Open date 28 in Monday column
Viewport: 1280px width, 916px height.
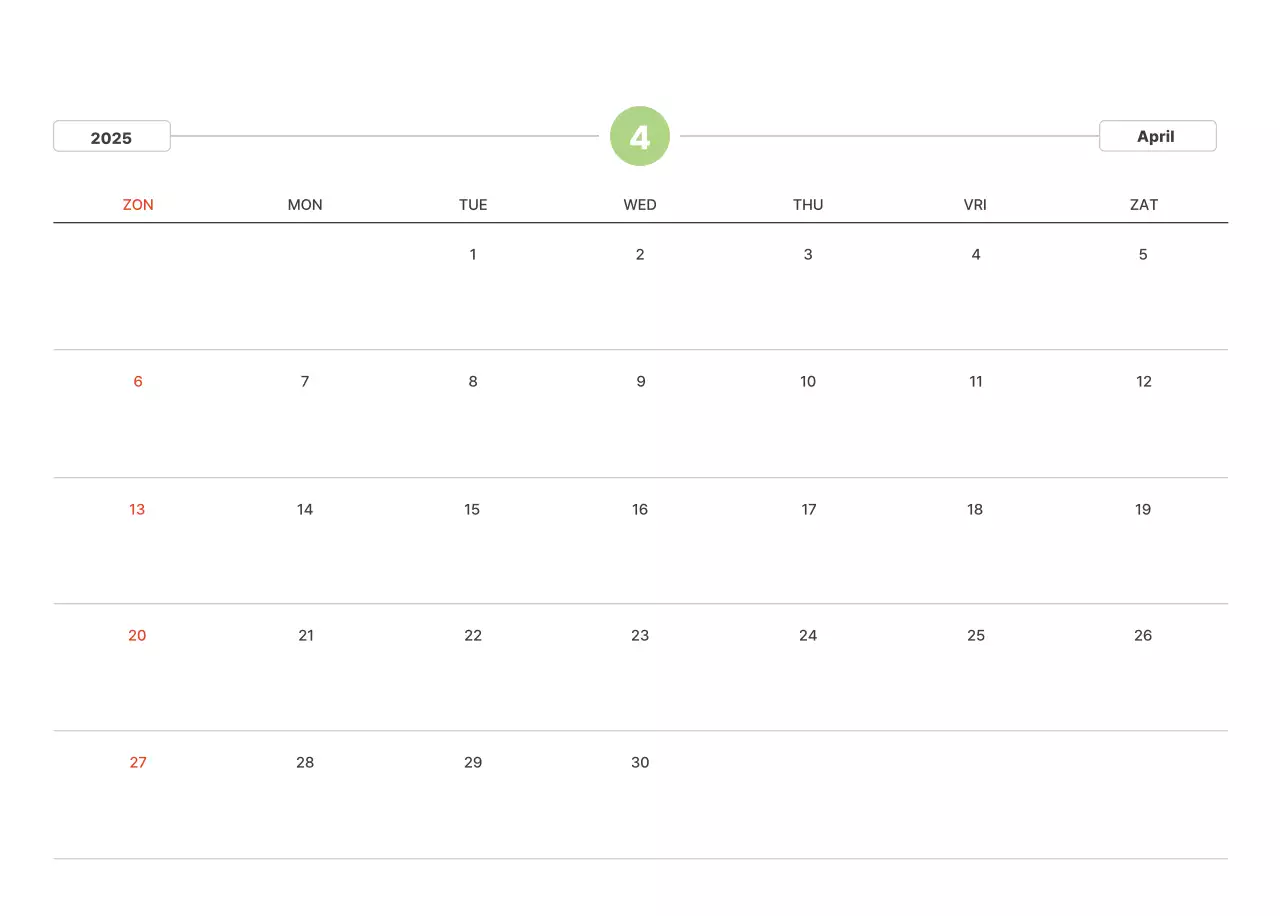click(x=305, y=762)
